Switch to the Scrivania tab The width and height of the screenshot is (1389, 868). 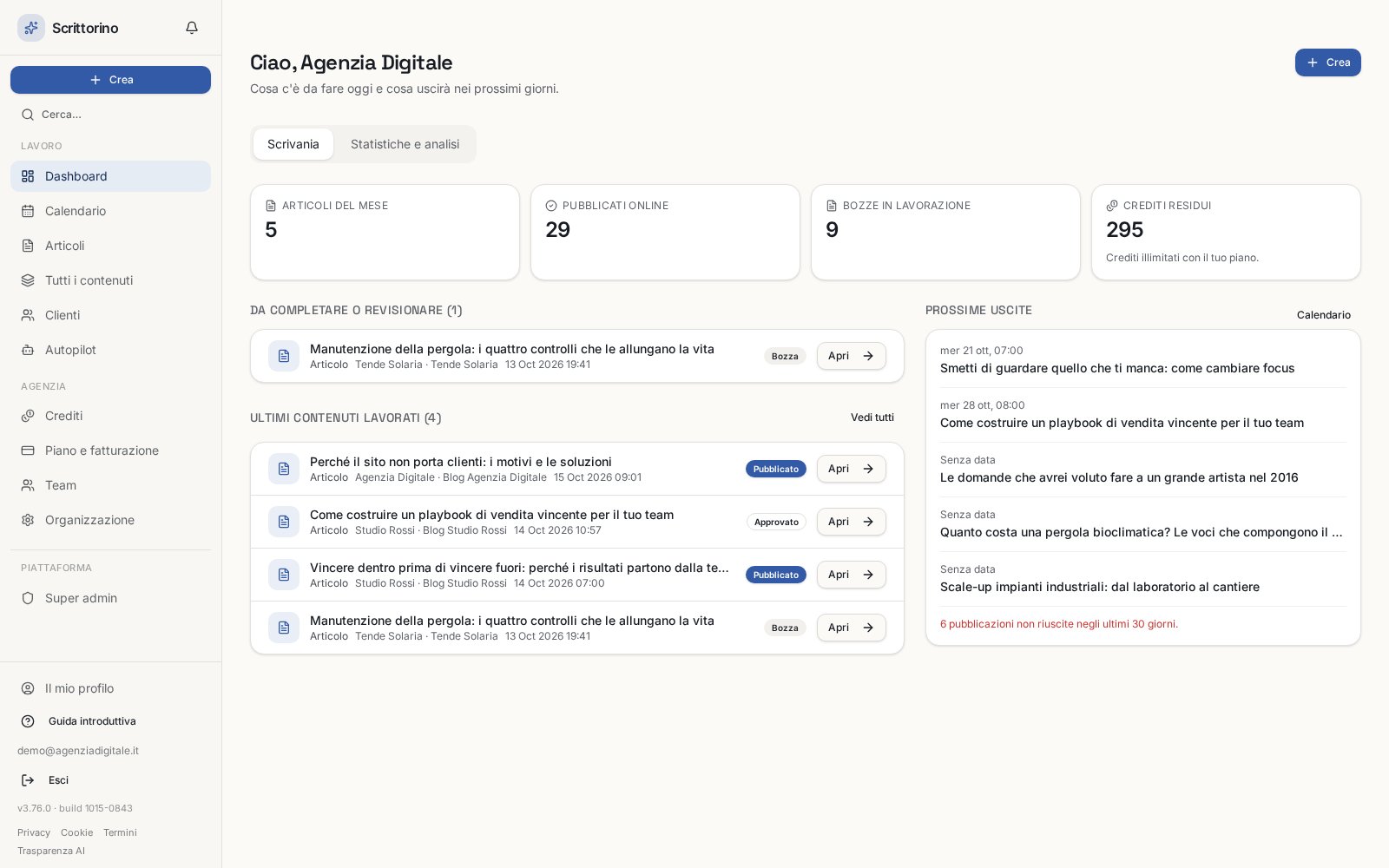tap(293, 144)
